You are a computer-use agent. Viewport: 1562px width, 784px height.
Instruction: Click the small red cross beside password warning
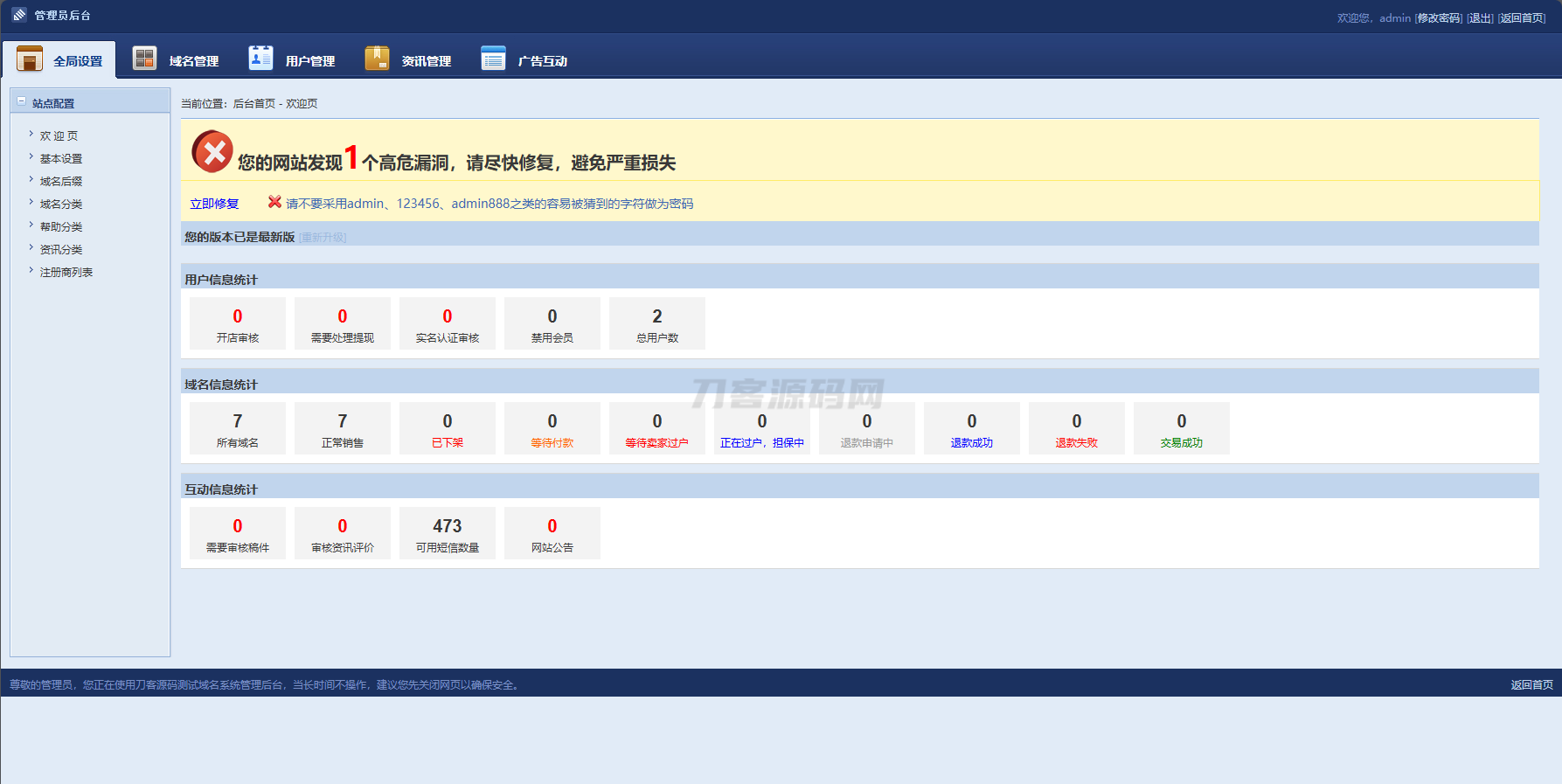(274, 202)
